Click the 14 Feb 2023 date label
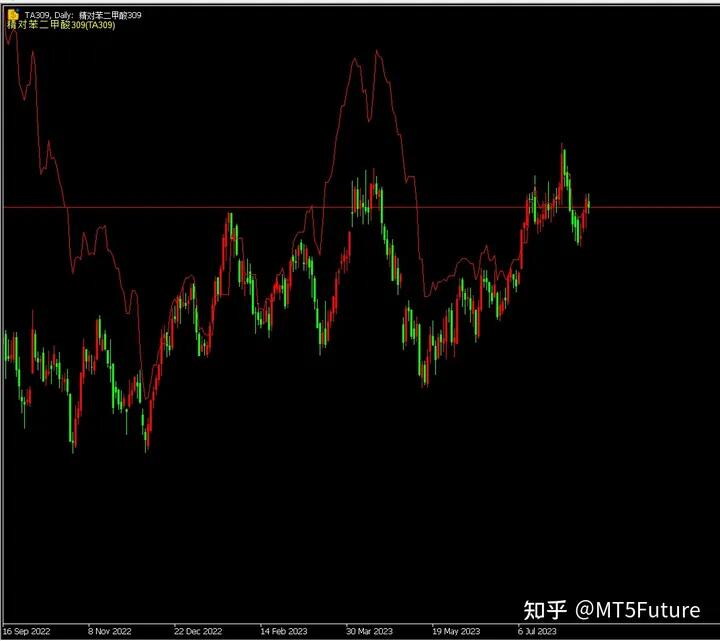 283,631
